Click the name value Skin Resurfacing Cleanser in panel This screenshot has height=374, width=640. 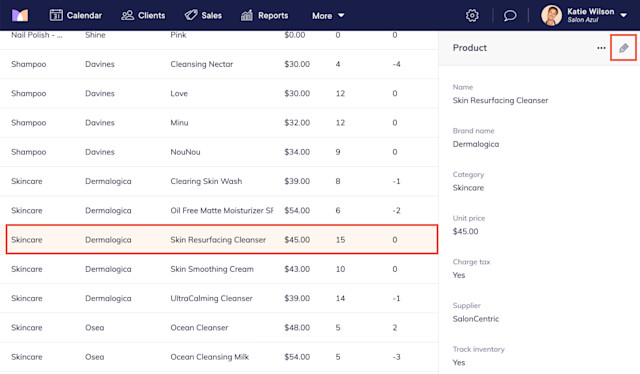(x=500, y=100)
